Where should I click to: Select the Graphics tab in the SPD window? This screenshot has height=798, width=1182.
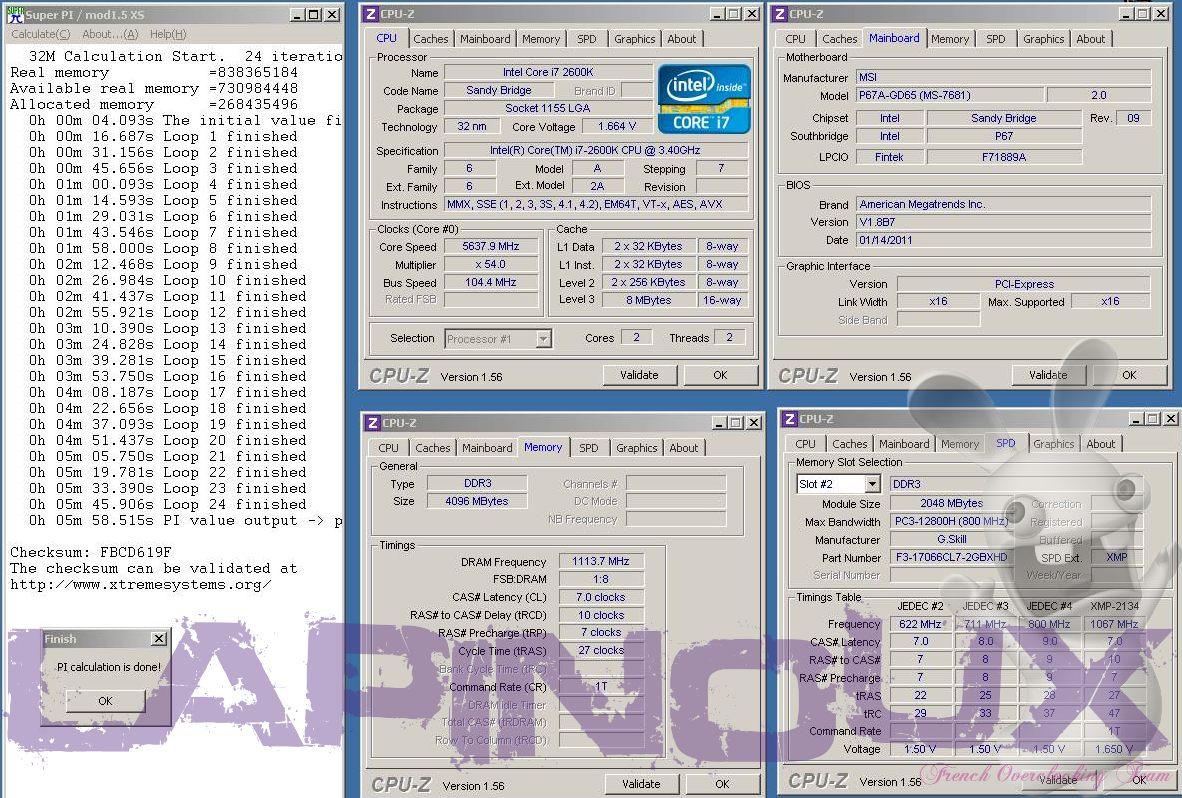(x=1054, y=444)
